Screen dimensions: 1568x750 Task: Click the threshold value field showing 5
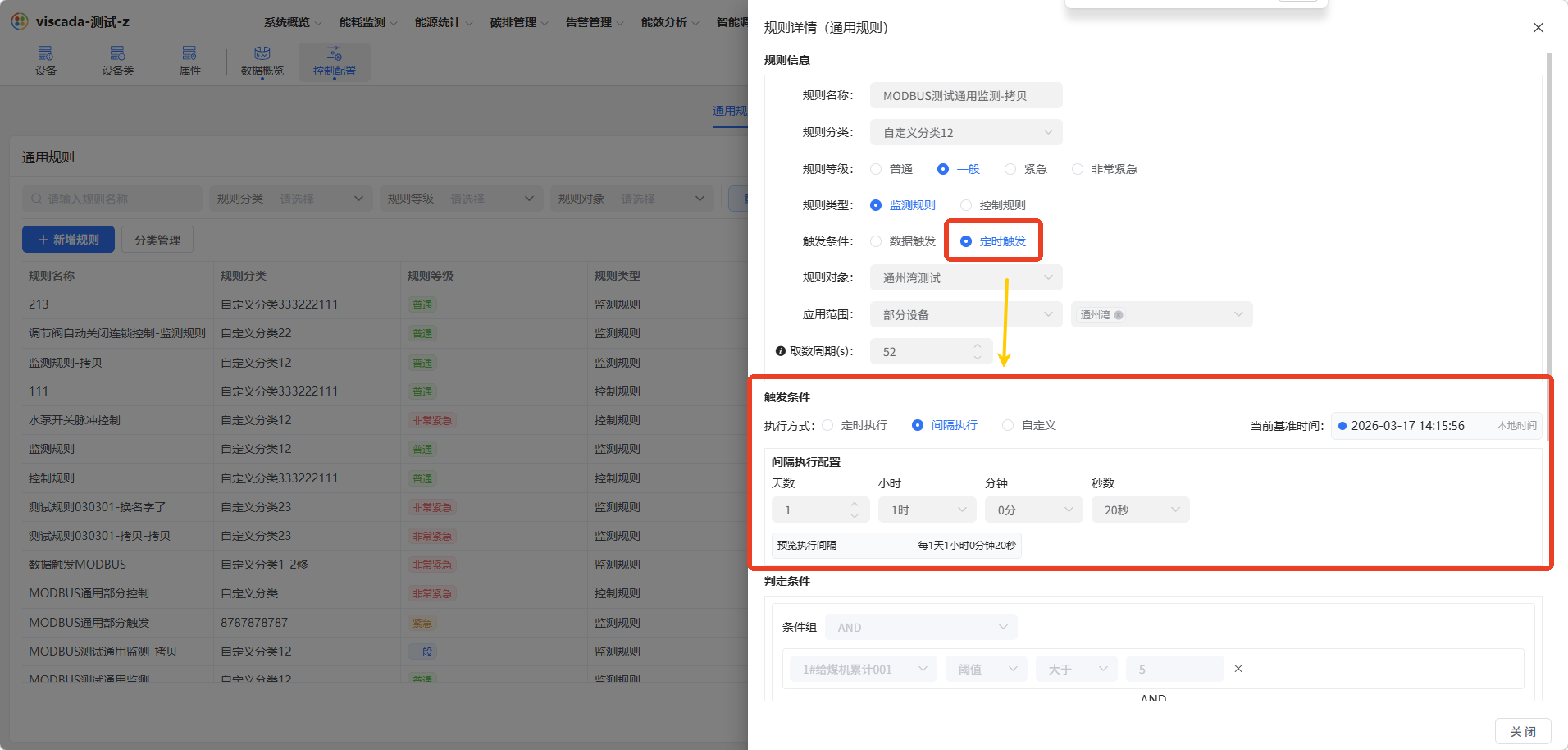coord(1175,669)
